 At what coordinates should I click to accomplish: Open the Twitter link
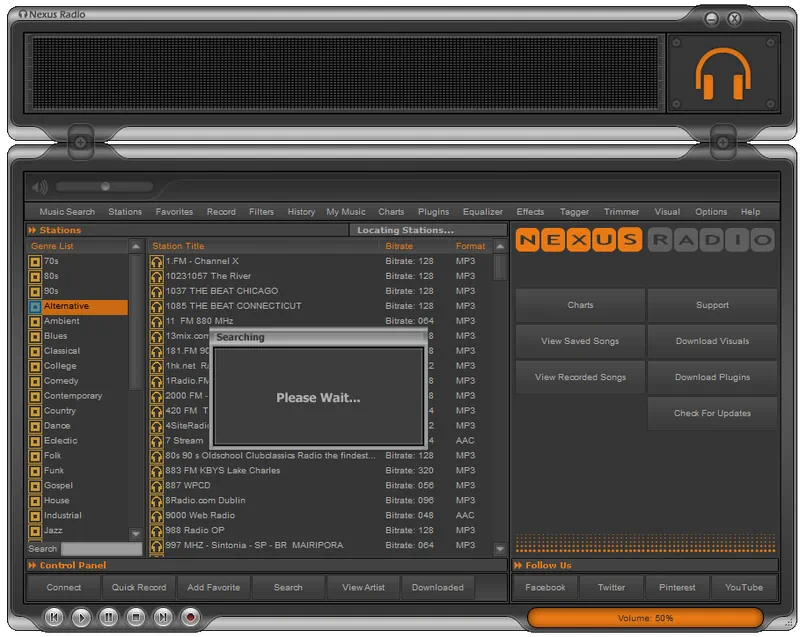611,588
